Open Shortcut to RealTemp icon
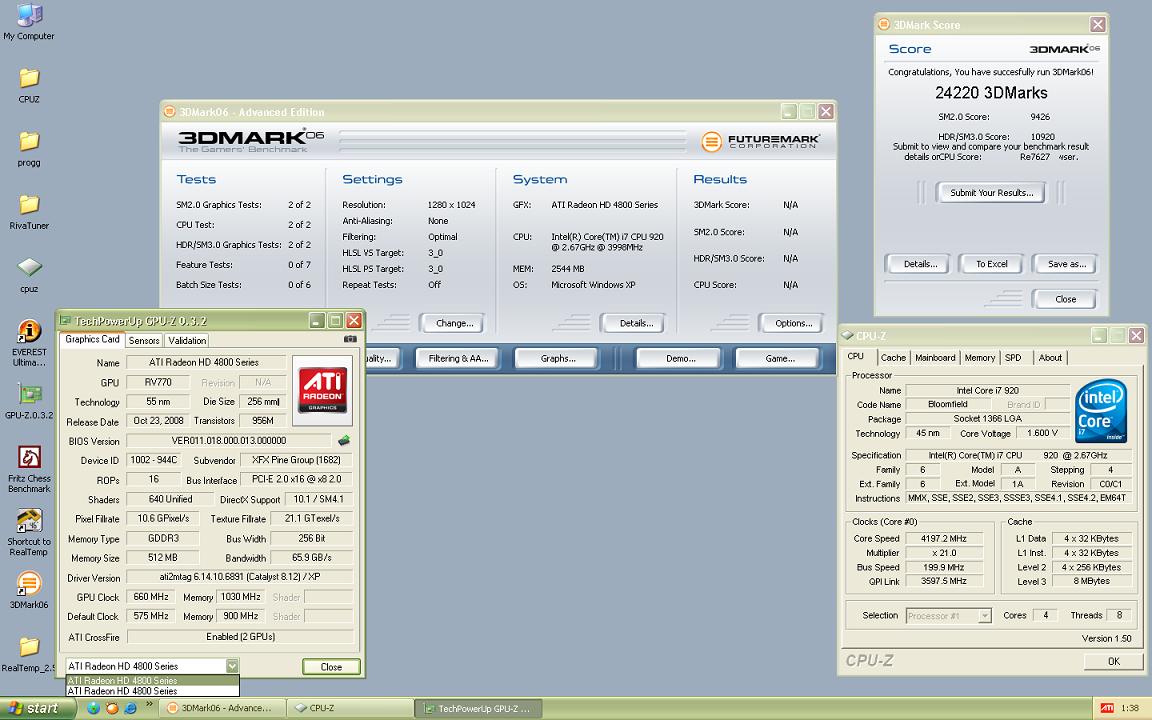 coord(29,533)
